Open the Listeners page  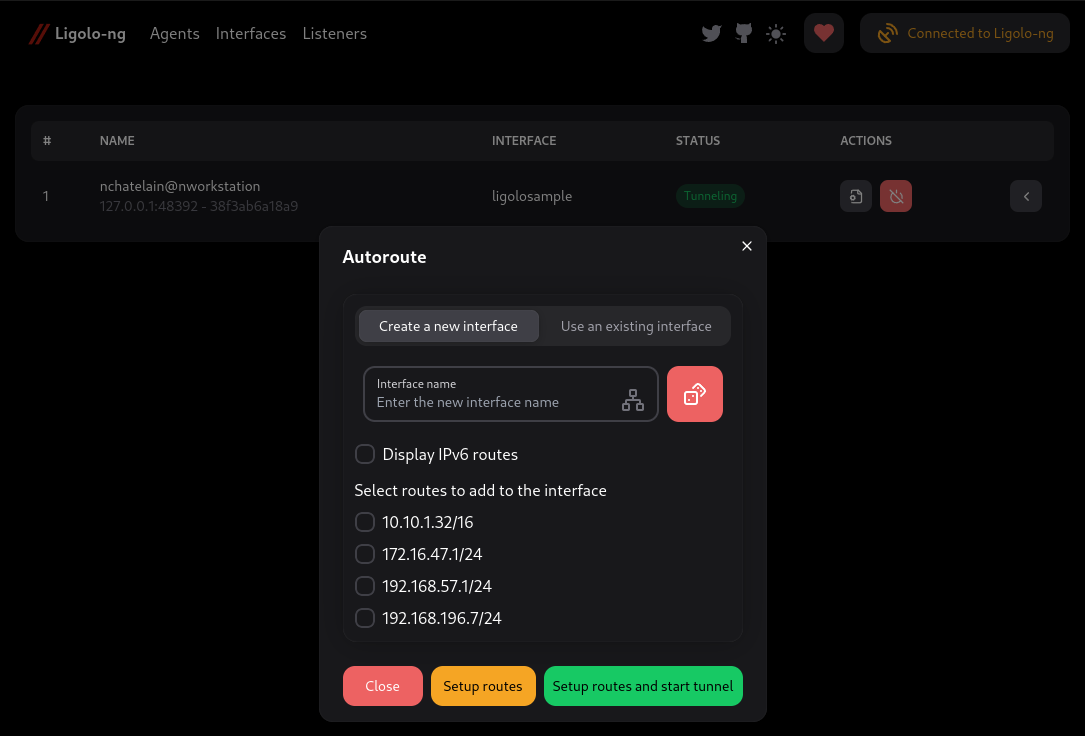335,33
